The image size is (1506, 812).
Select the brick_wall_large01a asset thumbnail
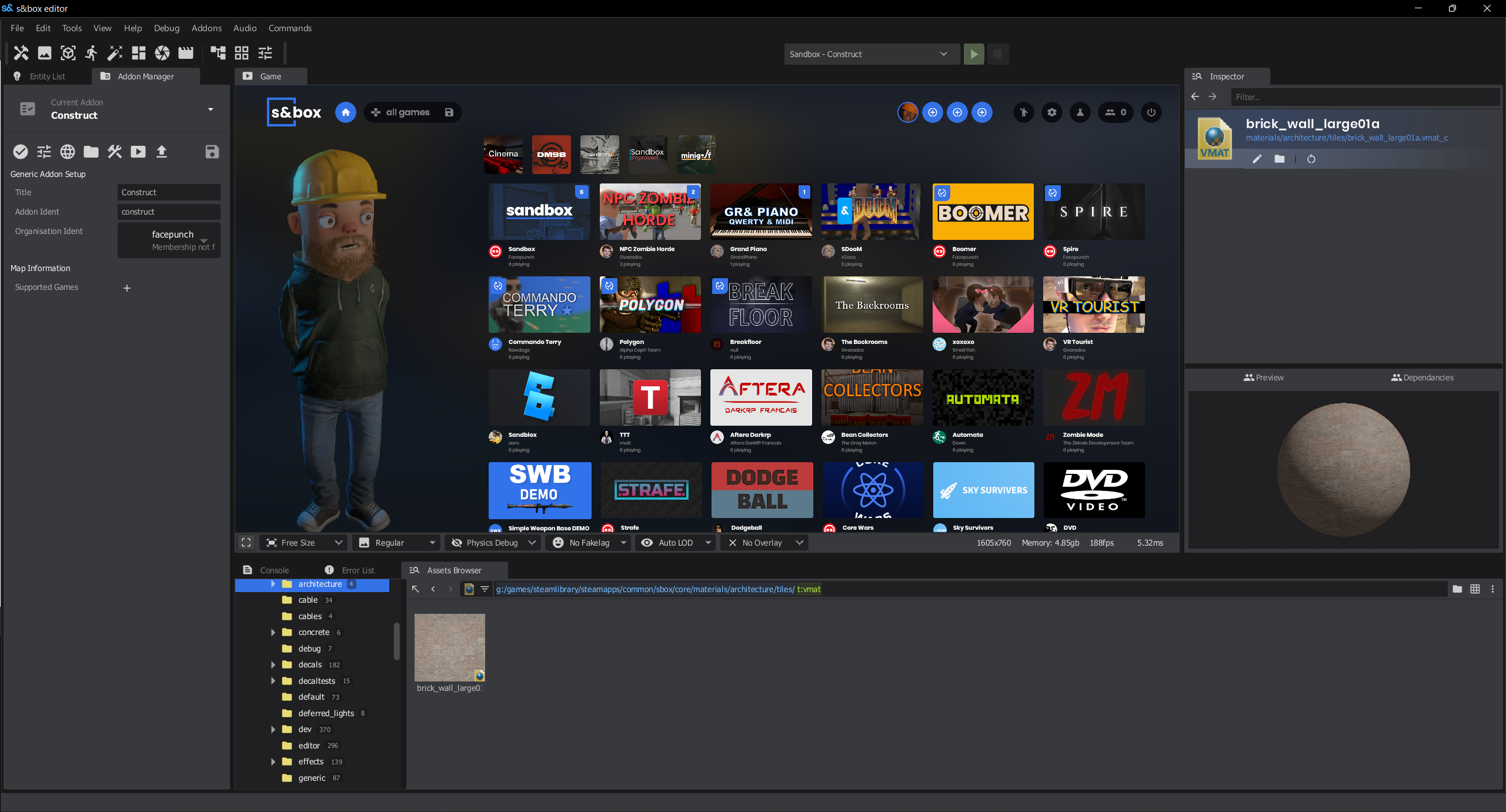click(450, 648)
